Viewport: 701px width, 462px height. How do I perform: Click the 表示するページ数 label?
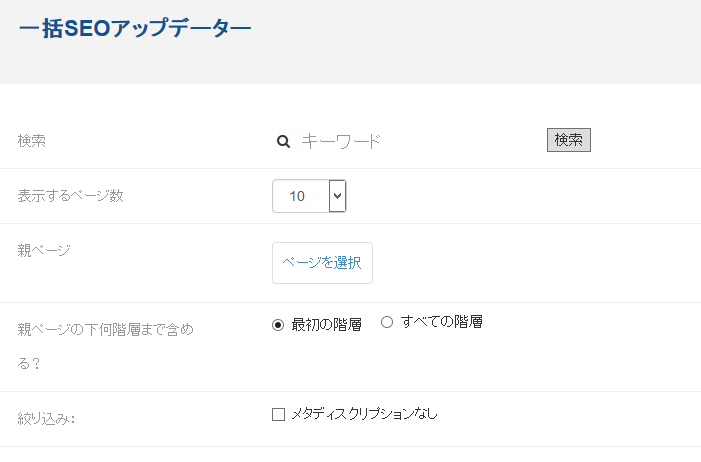tap(71, 196)
